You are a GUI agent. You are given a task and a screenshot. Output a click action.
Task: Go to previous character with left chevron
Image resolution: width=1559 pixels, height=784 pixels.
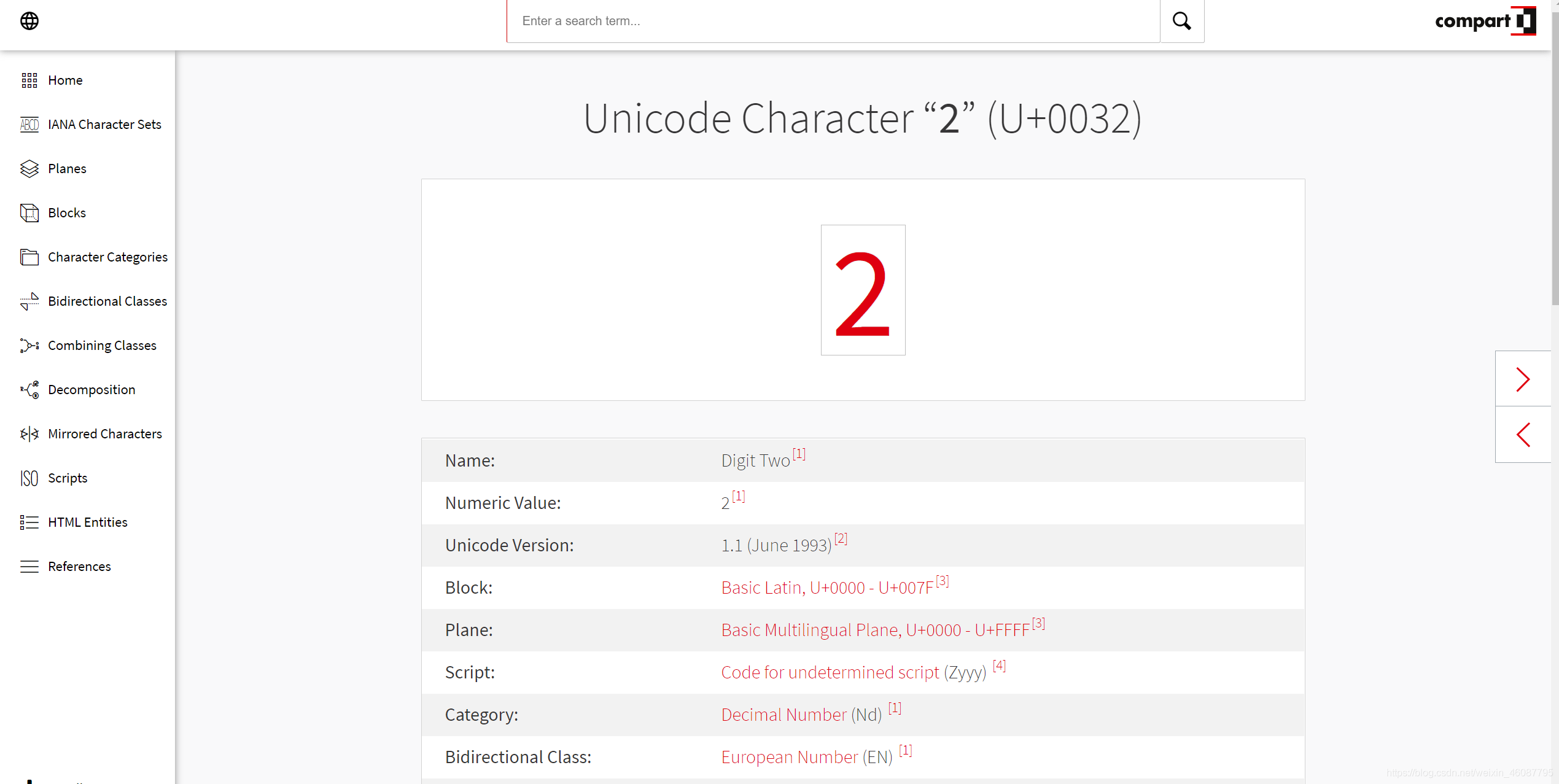[x=1522, y=435]
